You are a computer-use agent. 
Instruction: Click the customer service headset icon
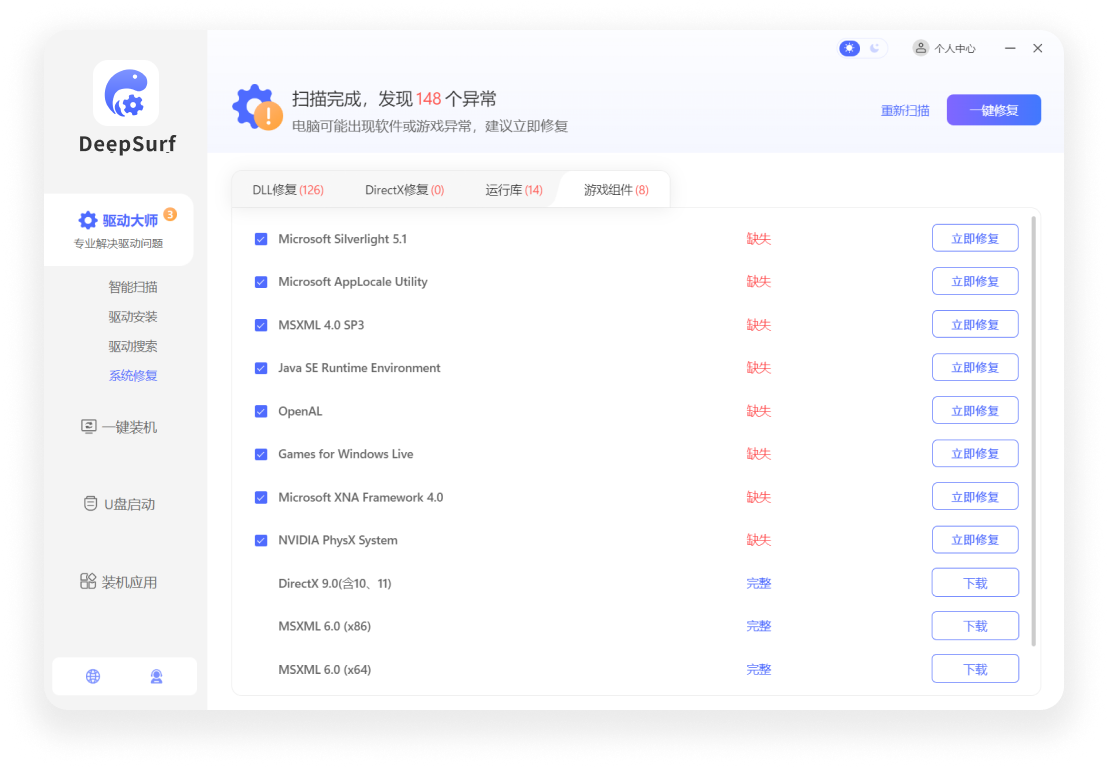156,676
